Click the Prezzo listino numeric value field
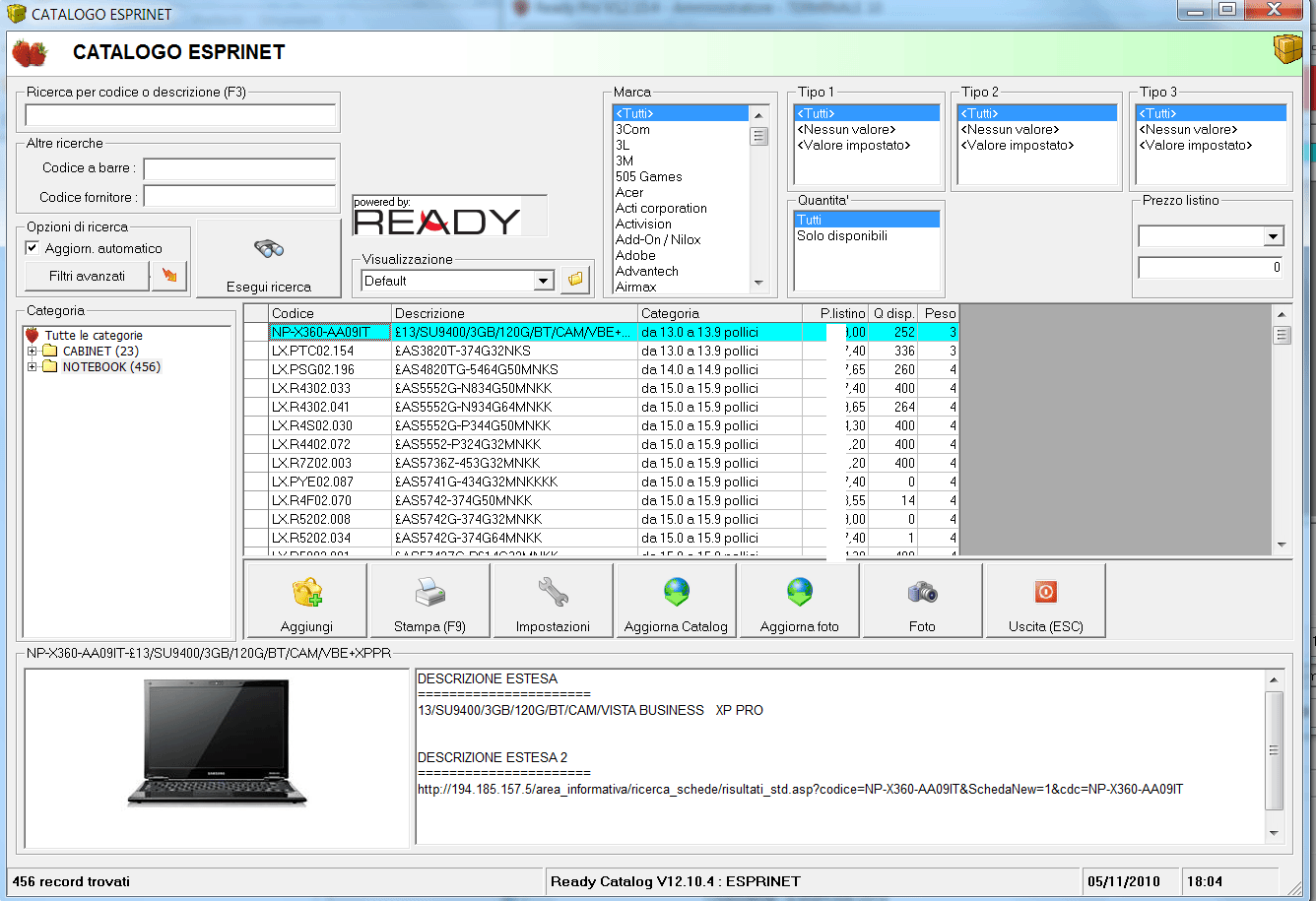The width and height of the screenshot is (1316, 901). coord(1212,268)
